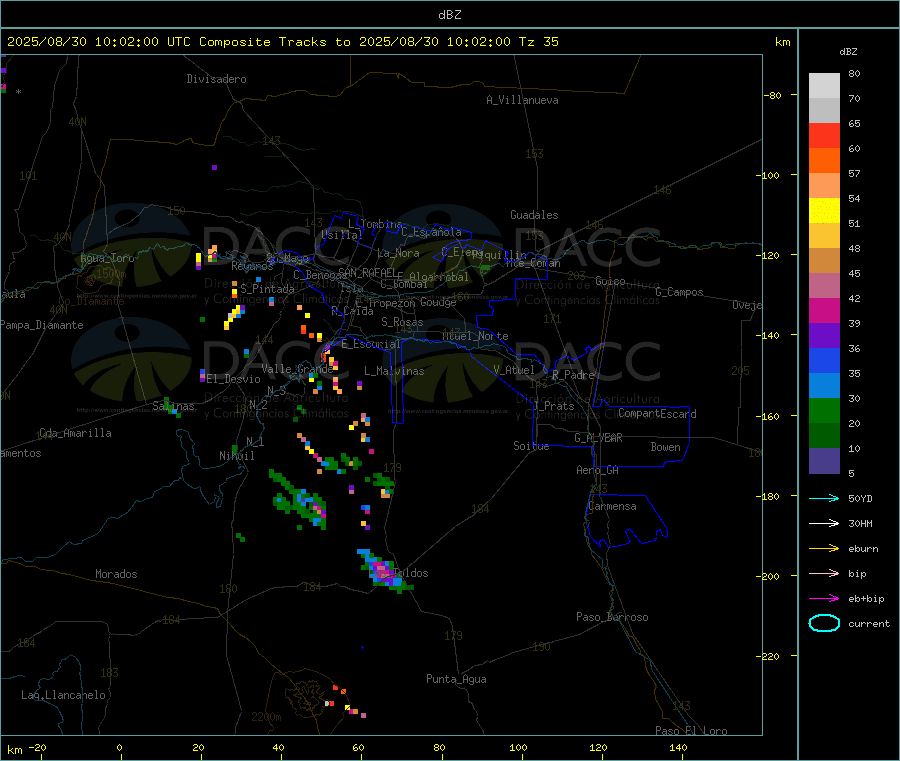
Task: Click the Bowen map label
Action: click(666, 447)
